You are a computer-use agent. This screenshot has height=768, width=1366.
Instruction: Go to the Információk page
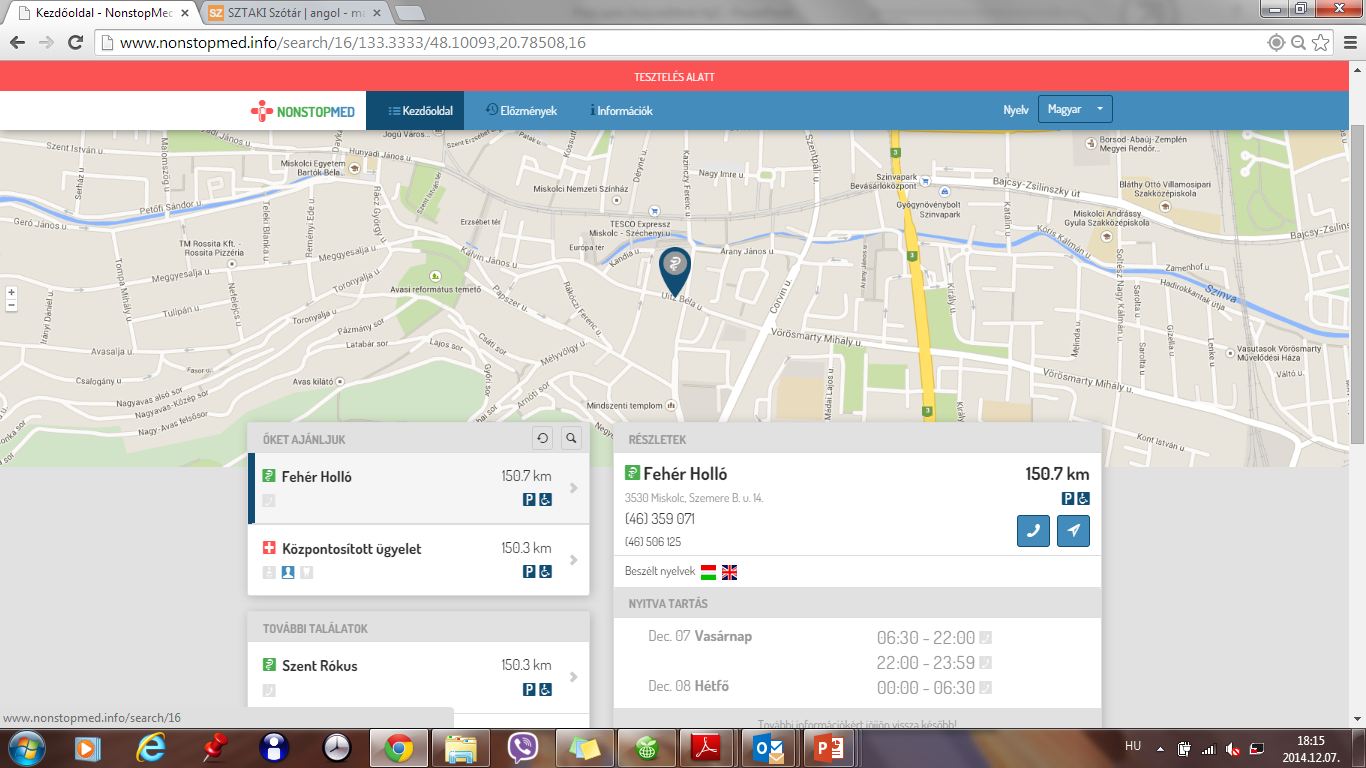point(621,111)
